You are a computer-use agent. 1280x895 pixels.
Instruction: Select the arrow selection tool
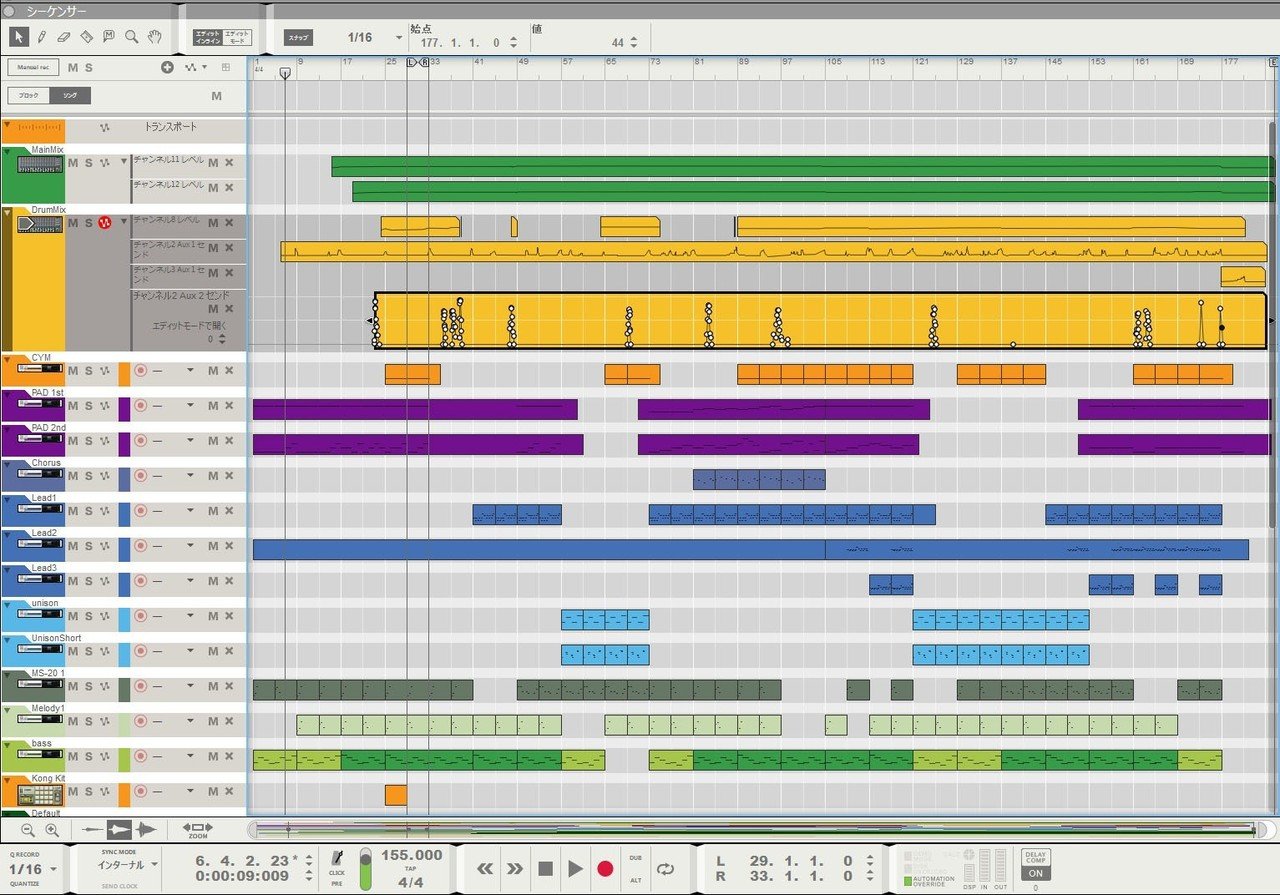pyautogui.click(x=19, y=37)
